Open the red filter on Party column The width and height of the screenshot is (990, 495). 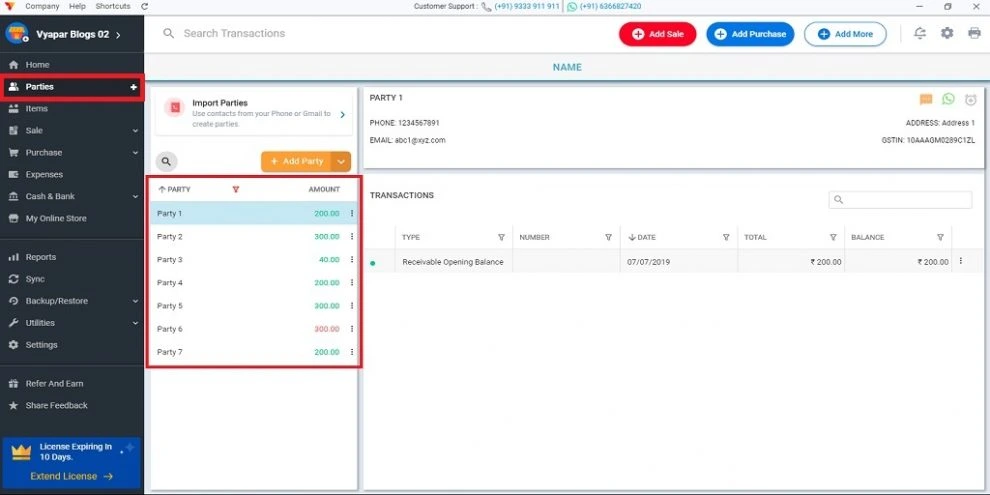pos(236,189)
